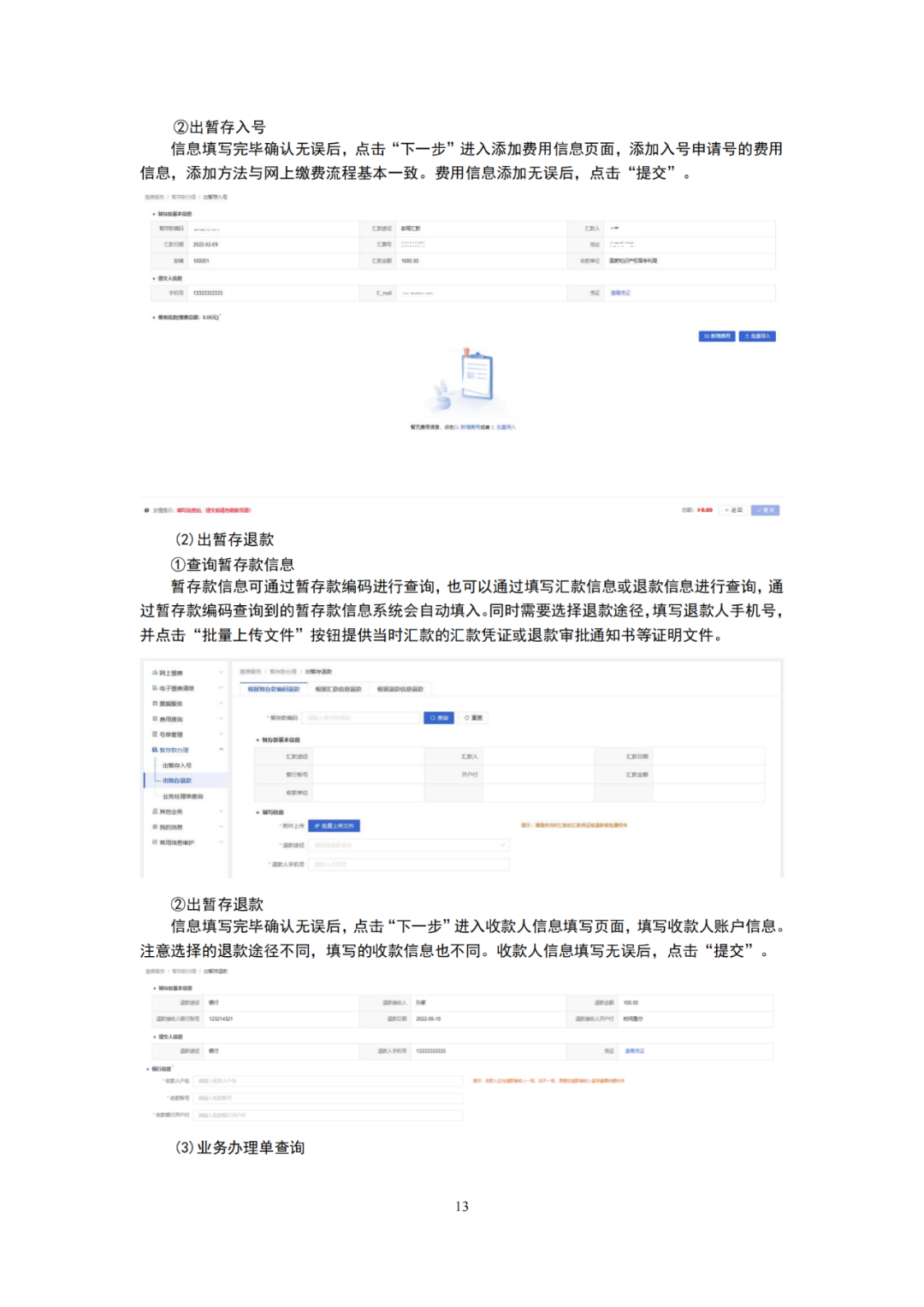Click the 暂存款编码 input field
This screenshot has height=1307, width=924.
[x=358, y=718]
